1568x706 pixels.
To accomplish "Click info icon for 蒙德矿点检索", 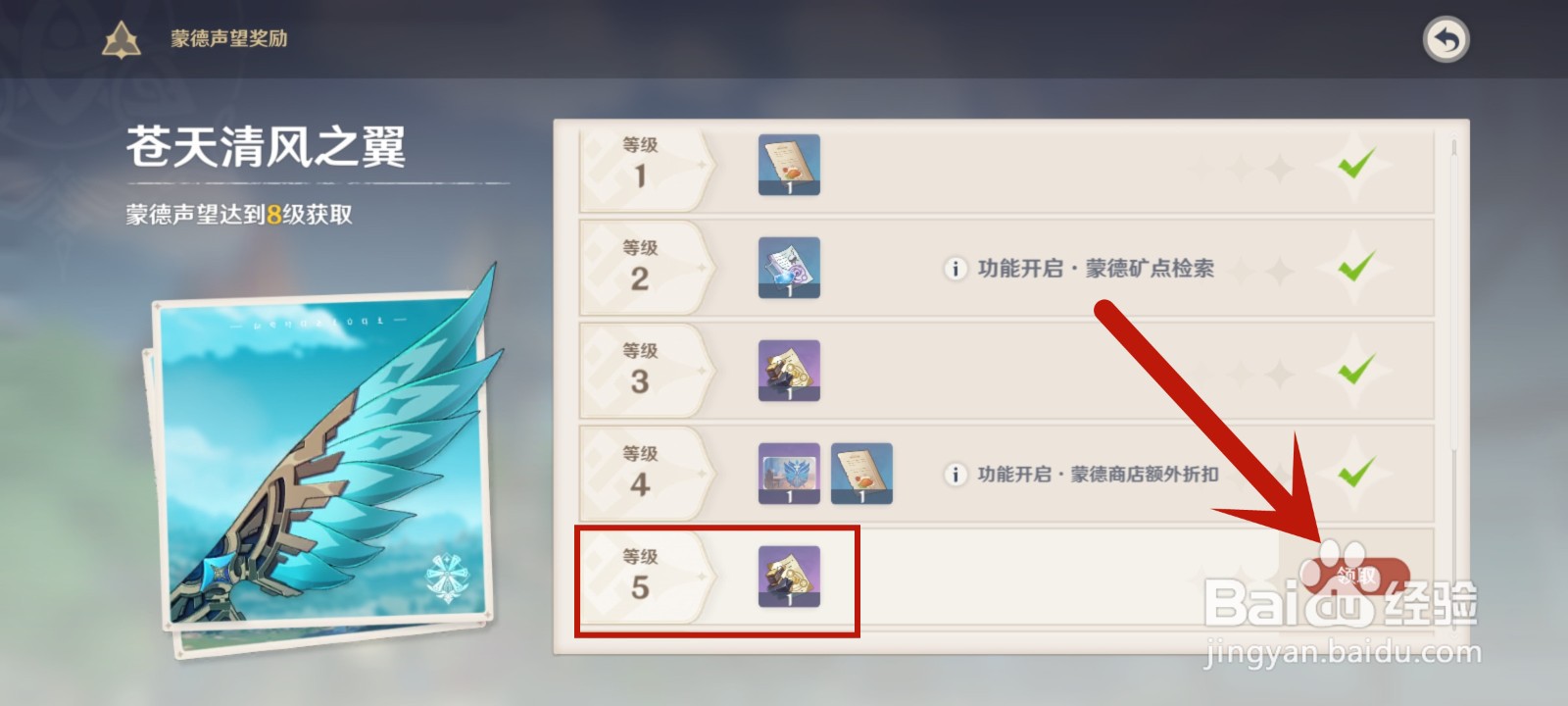I will coord(955,269).
